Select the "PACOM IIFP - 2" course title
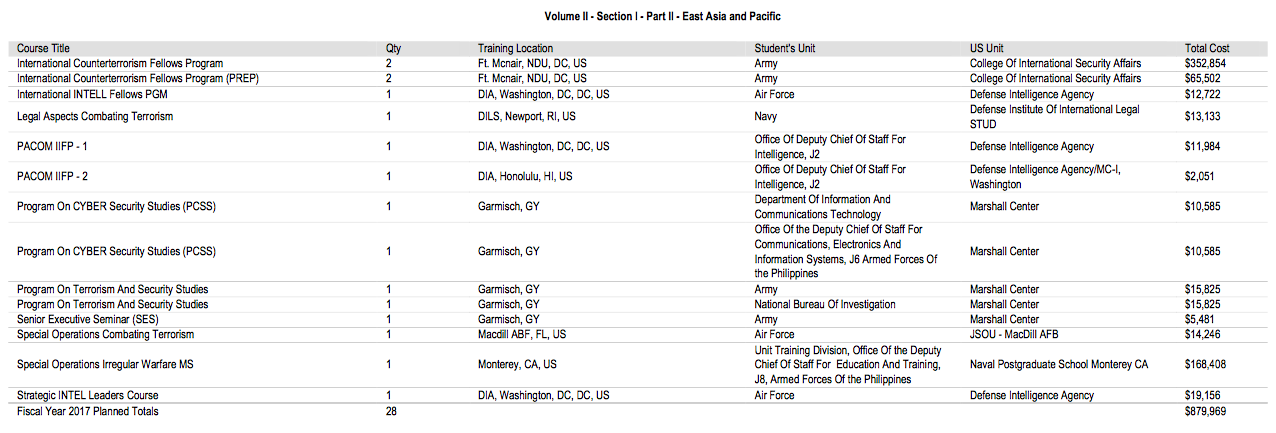This screenshot has height=433, width=1276. click(52, 176)
